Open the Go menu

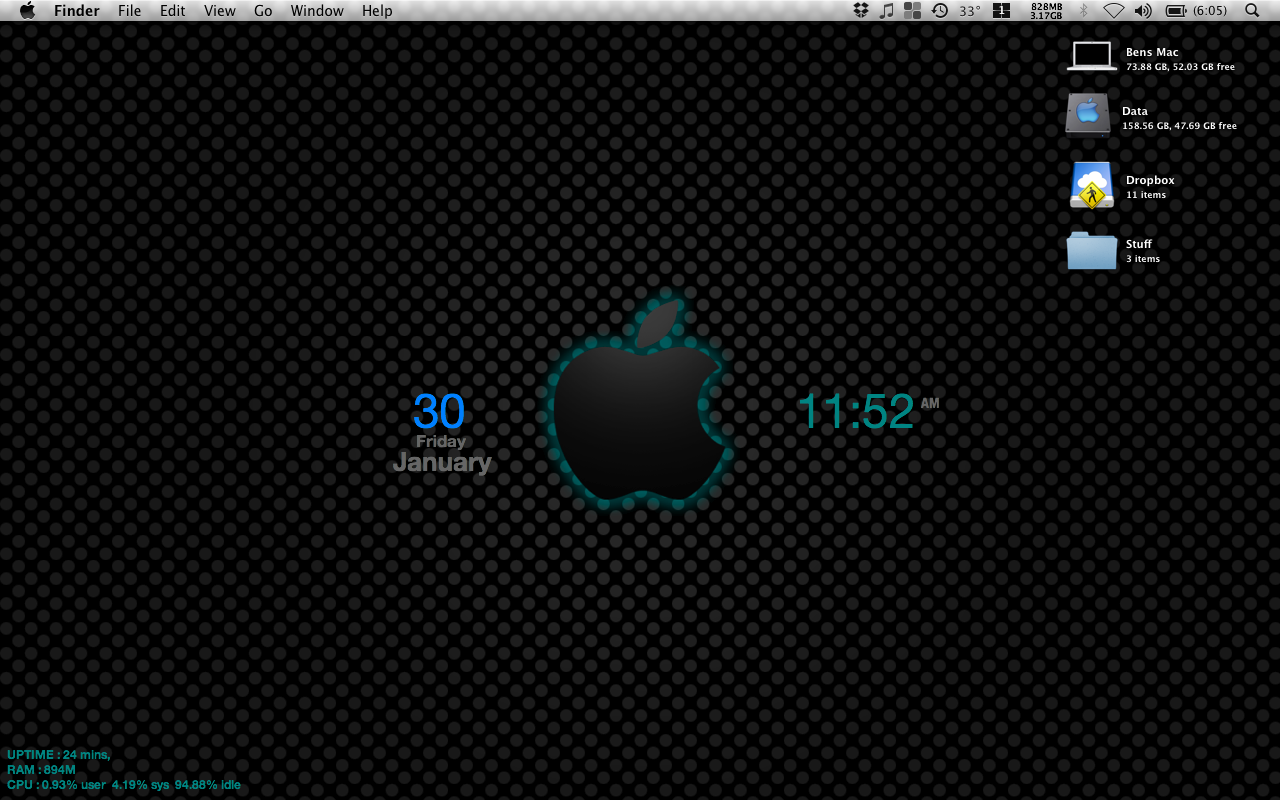(x=263, y=11)
